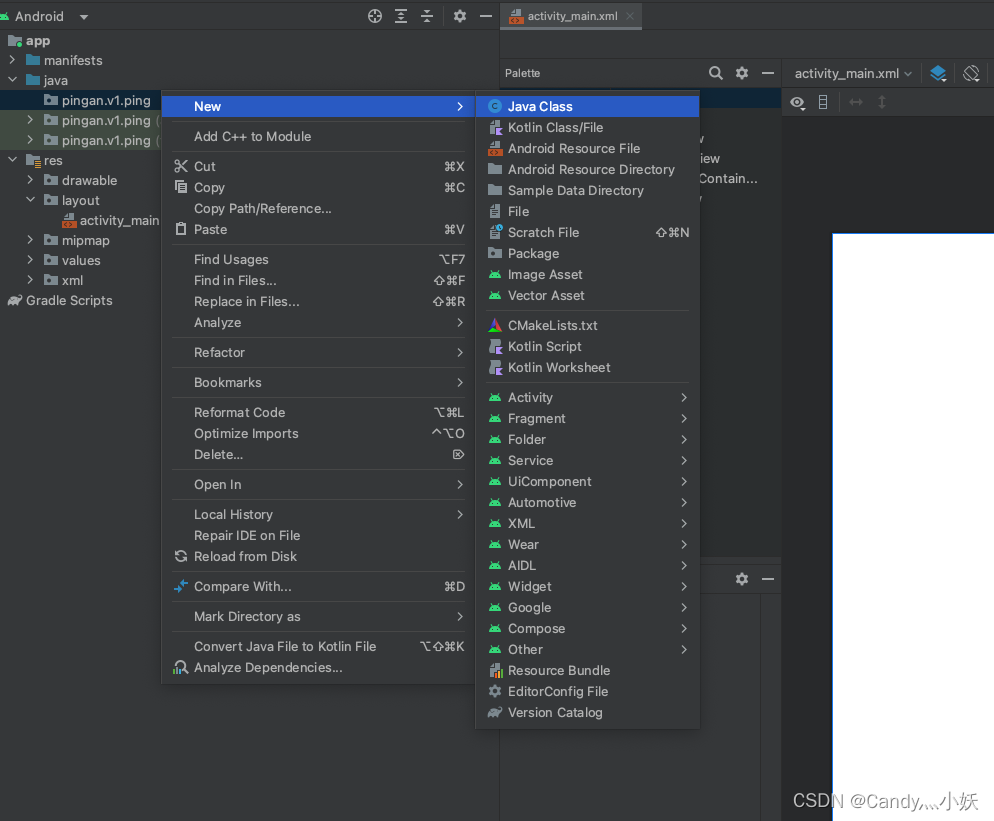
Task: Choose EditorConfig File menu item
Action: pyautogui.click(x=587, y=692)
